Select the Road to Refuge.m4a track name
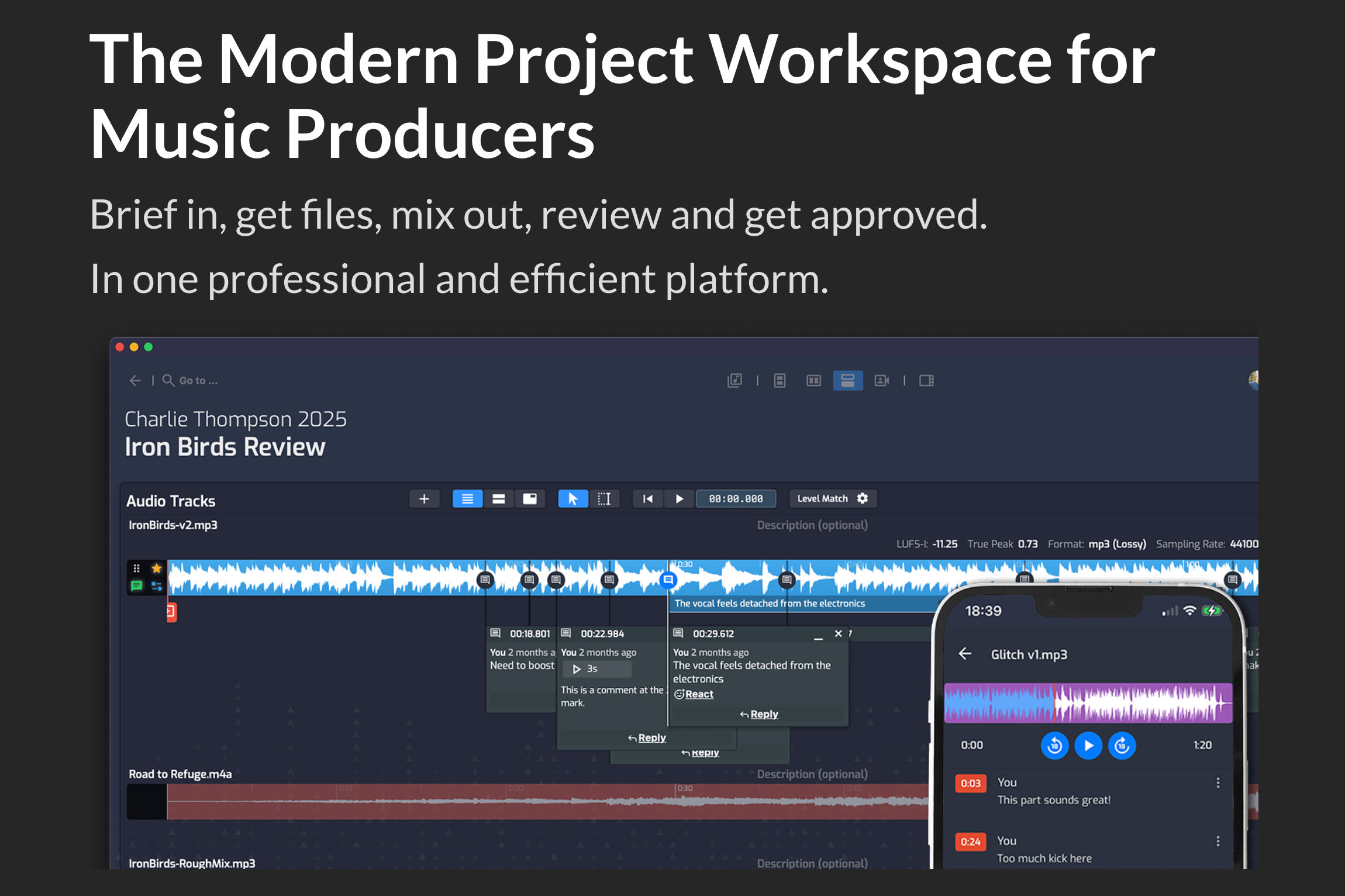This screenshot has width=1345, height=896. coord(180,774)
